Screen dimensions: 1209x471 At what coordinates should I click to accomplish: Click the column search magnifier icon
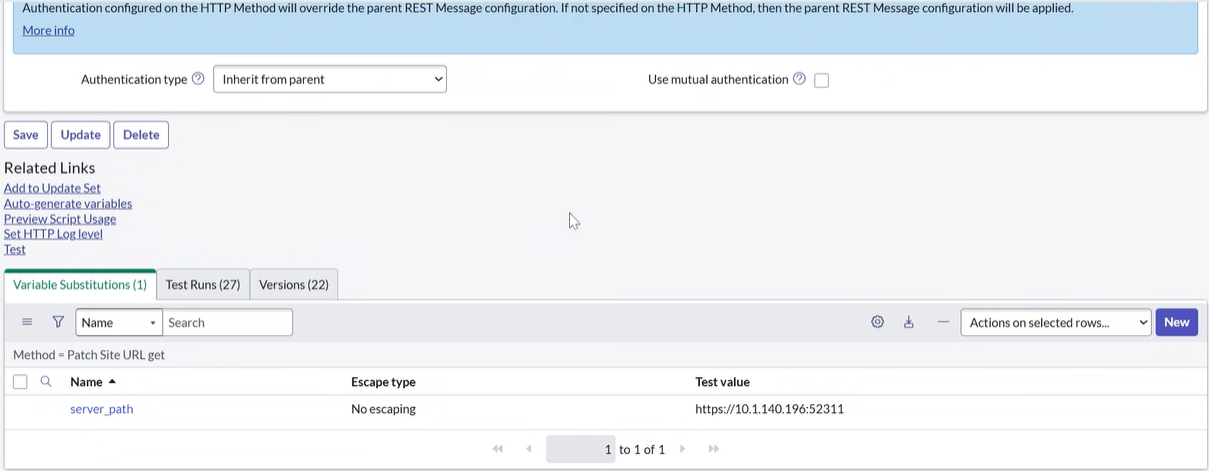pyautogui.click(x=46, y=382)
